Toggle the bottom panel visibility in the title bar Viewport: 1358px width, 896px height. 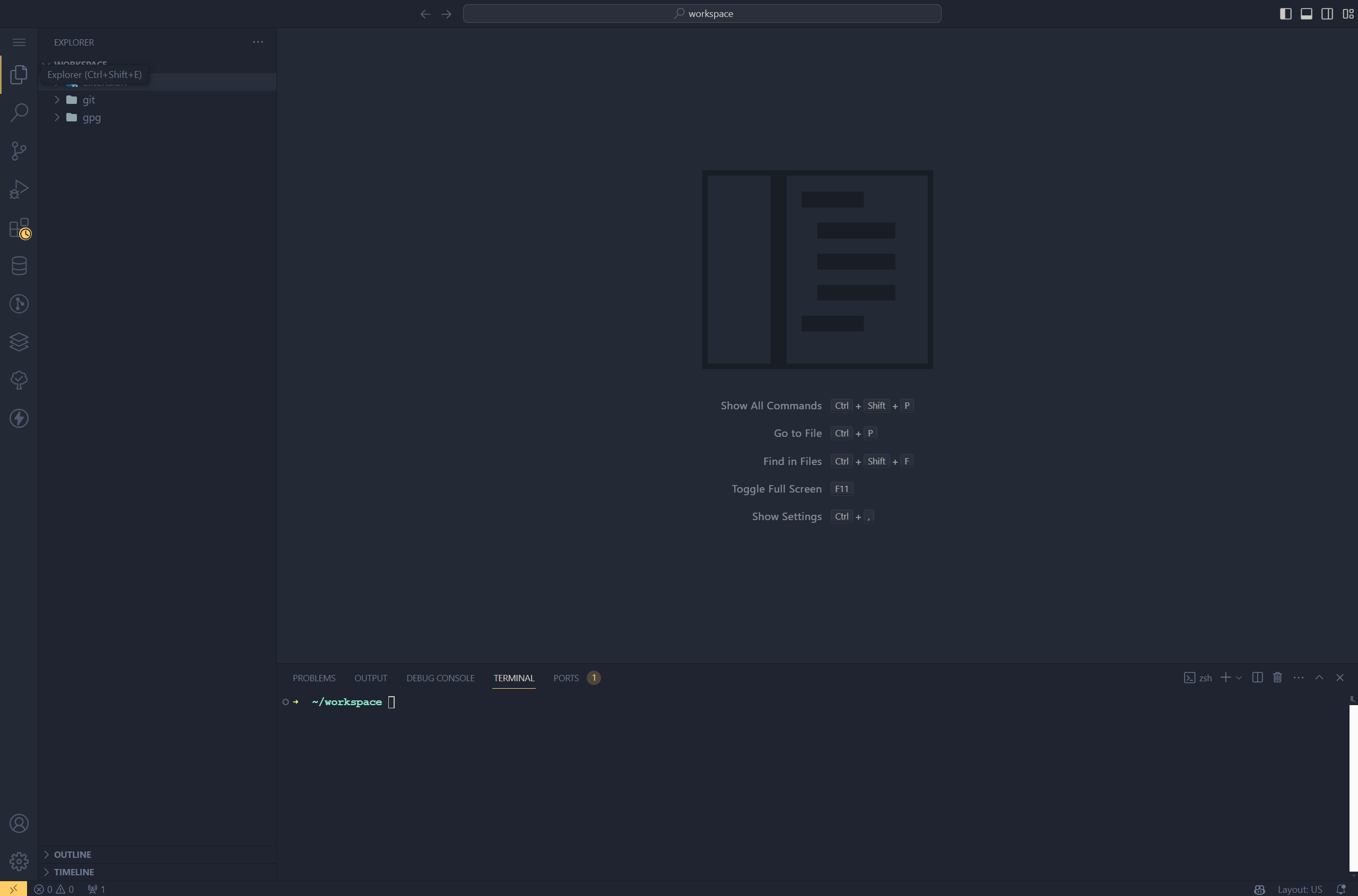click(x=1307, y=14)
